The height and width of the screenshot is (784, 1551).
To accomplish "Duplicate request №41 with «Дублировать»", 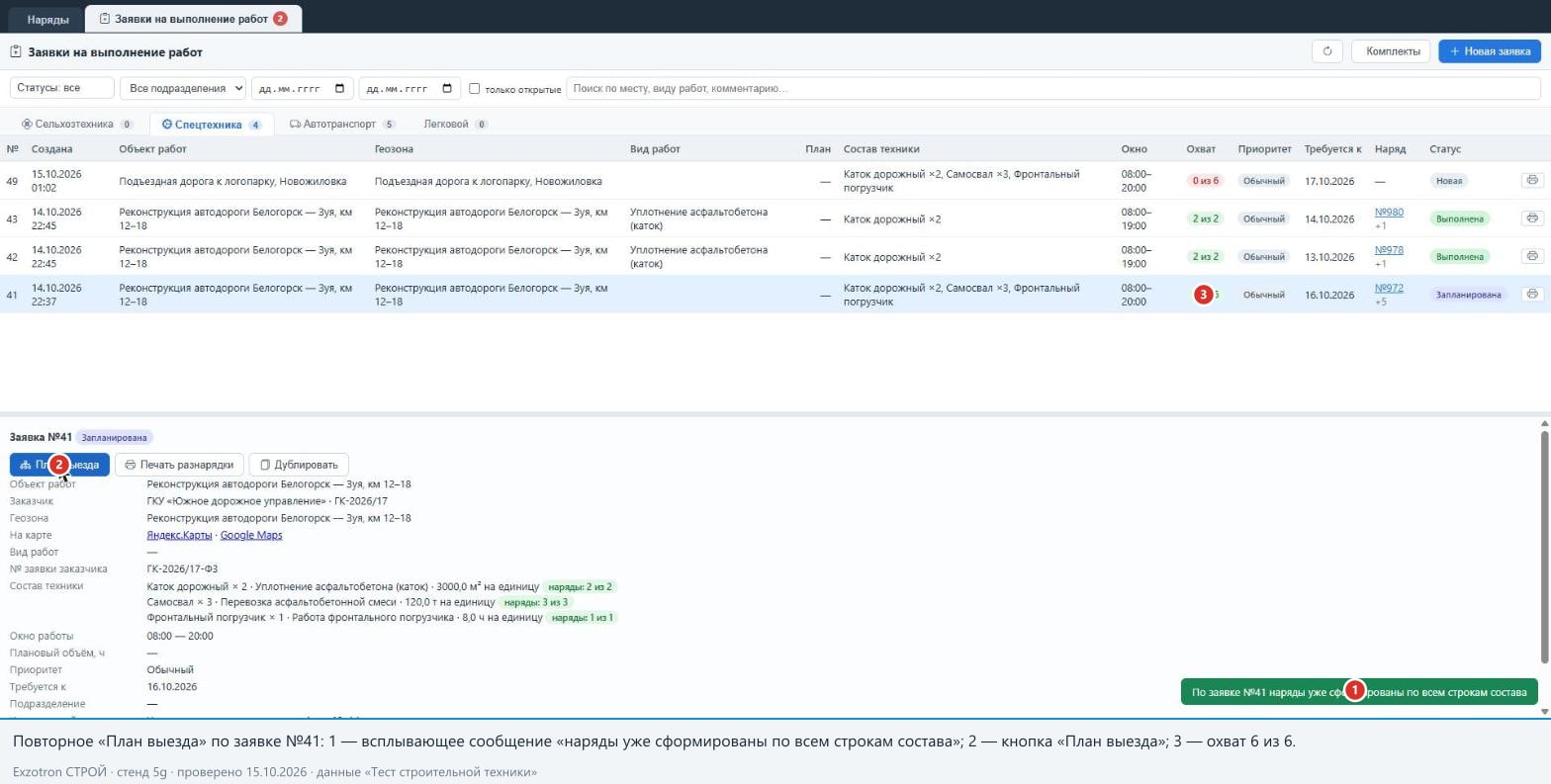I will point(299,465).
